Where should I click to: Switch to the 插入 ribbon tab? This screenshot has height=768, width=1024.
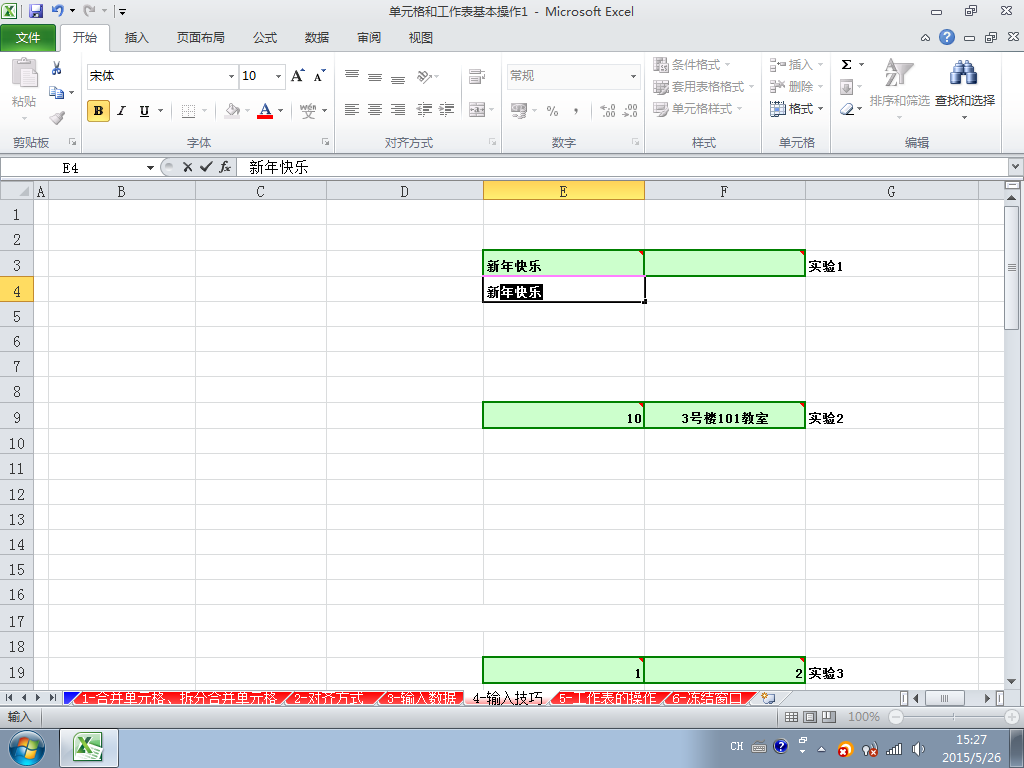pos(136,38)
